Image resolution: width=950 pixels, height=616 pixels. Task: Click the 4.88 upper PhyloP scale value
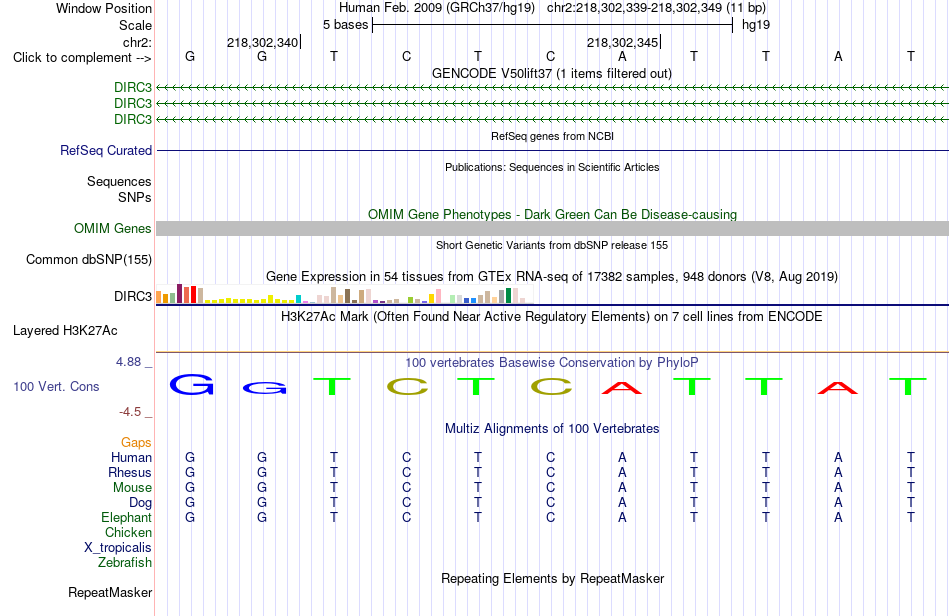tap(128, 362)
